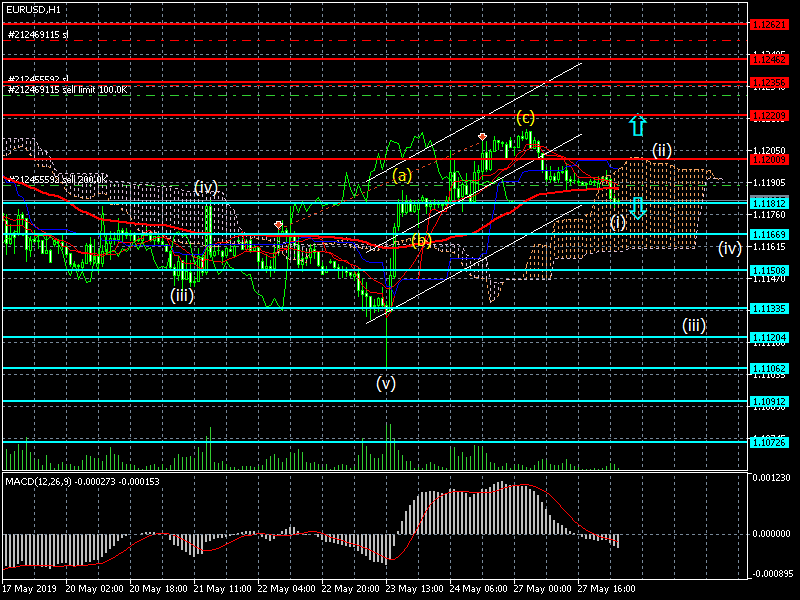Click the cyan 1.11812 price label
Screen dimensions: 800x600
(768, 204)
